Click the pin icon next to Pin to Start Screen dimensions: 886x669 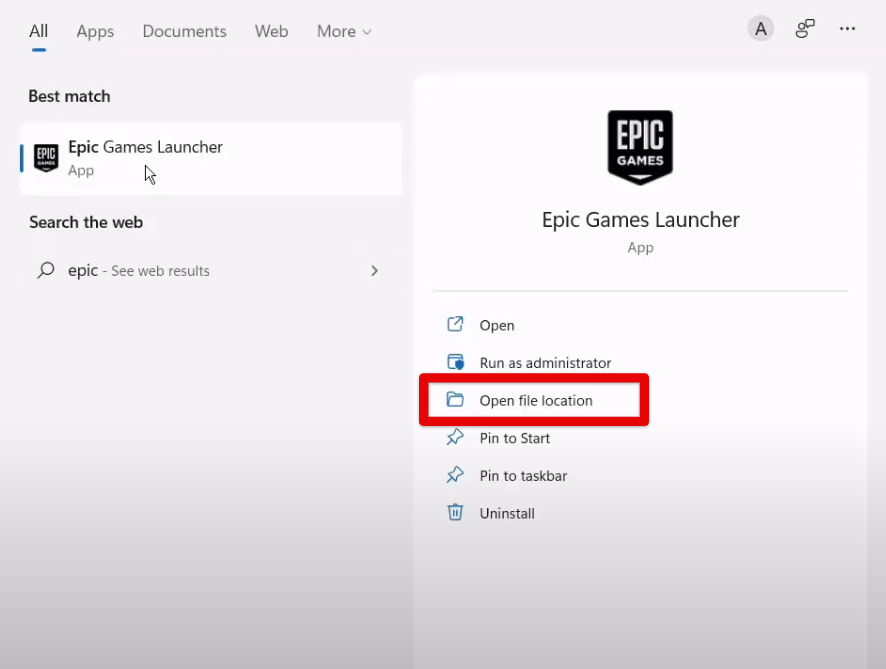[x=455, y=437]
